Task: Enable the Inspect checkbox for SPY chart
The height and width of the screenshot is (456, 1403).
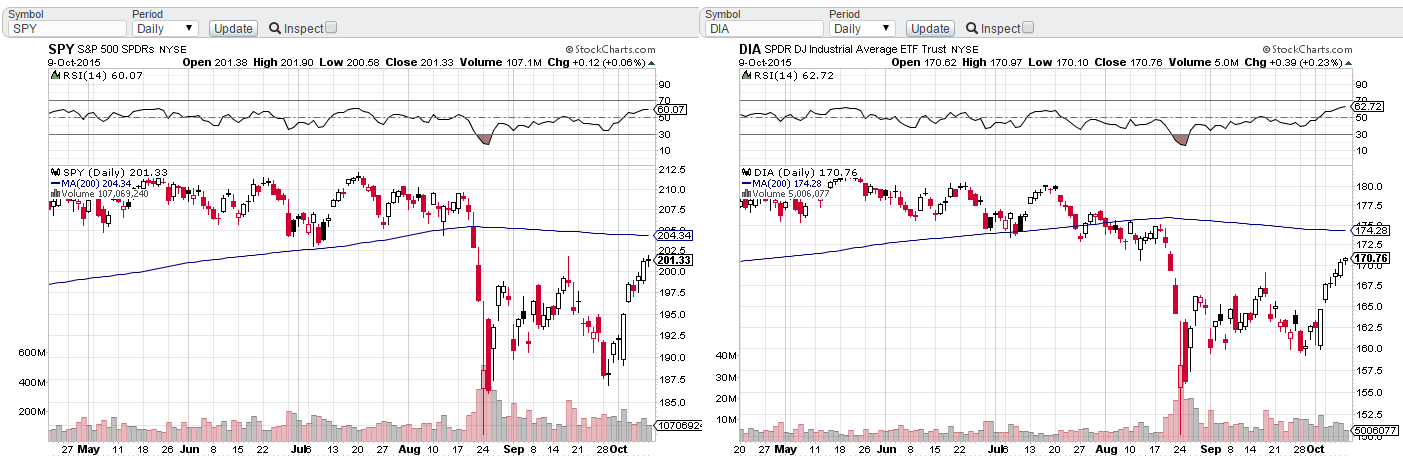Action: pyautogui.click(x=332, y=28)
